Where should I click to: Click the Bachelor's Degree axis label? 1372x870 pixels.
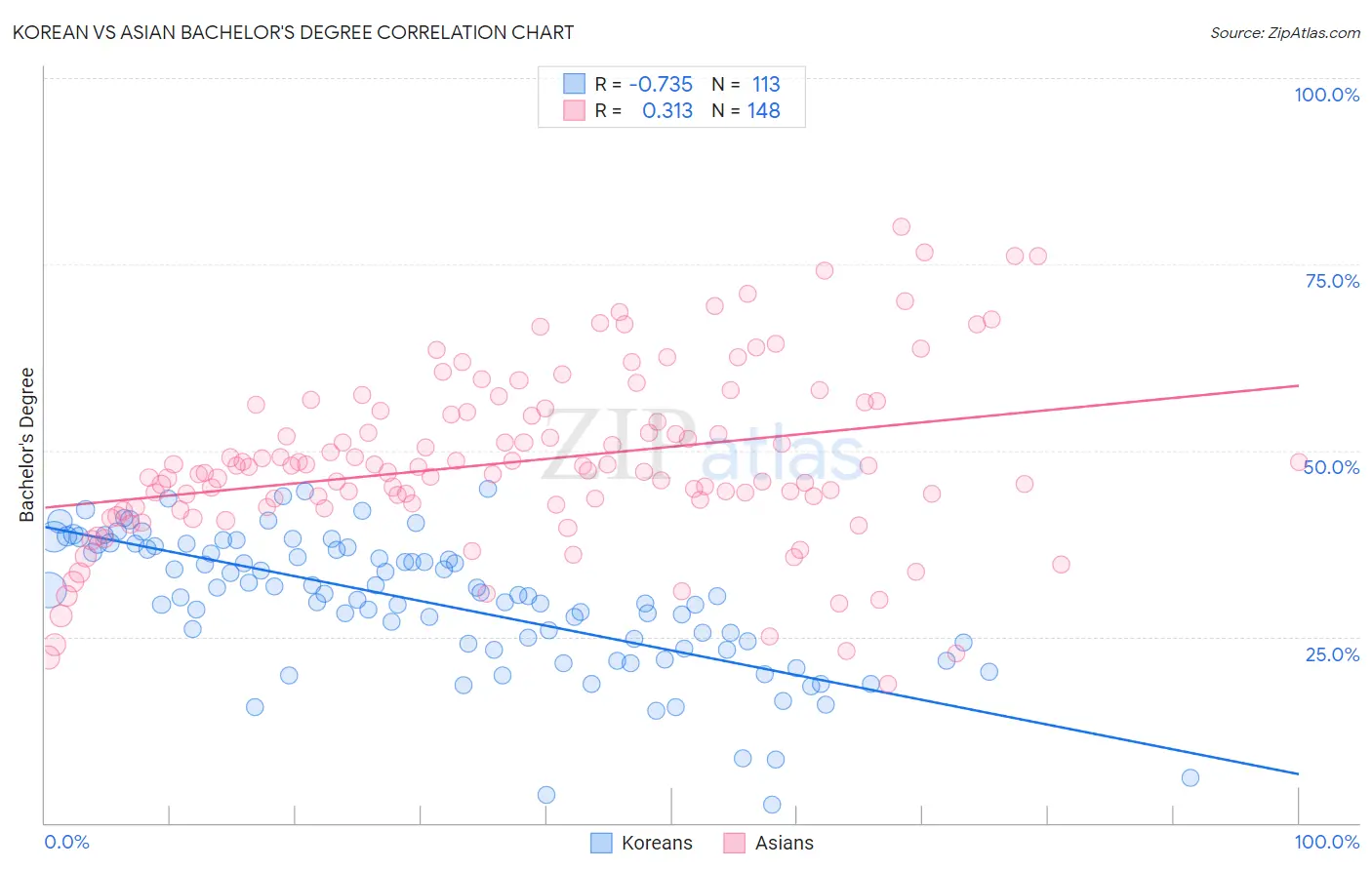coord(26,445)
